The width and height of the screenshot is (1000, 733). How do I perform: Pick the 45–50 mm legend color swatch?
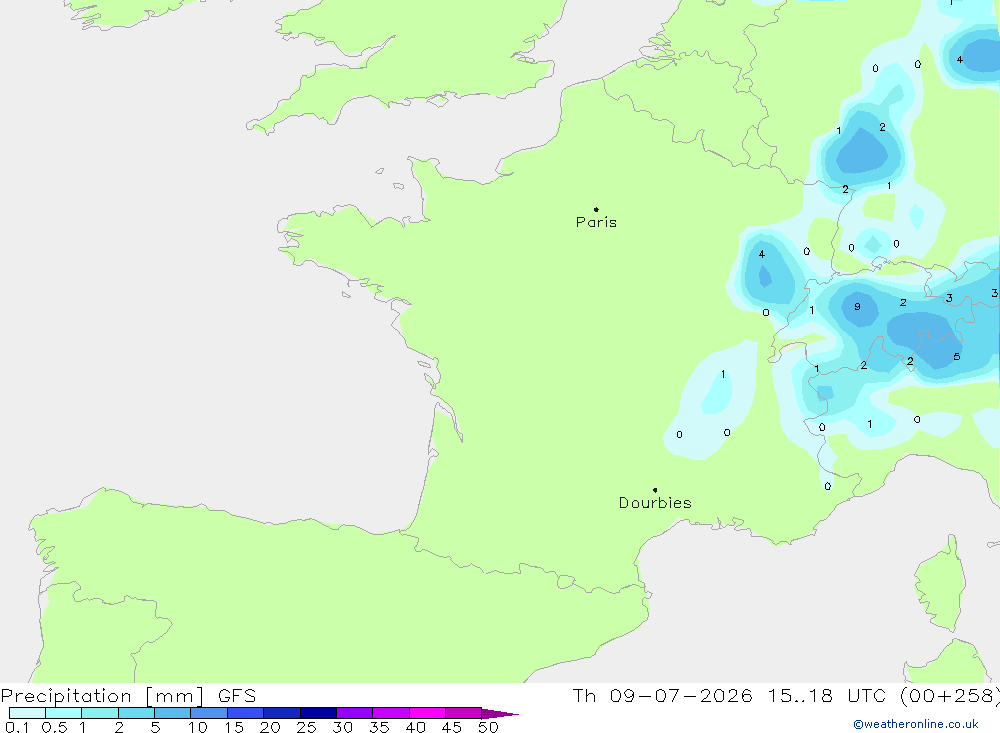click(464, 713)
